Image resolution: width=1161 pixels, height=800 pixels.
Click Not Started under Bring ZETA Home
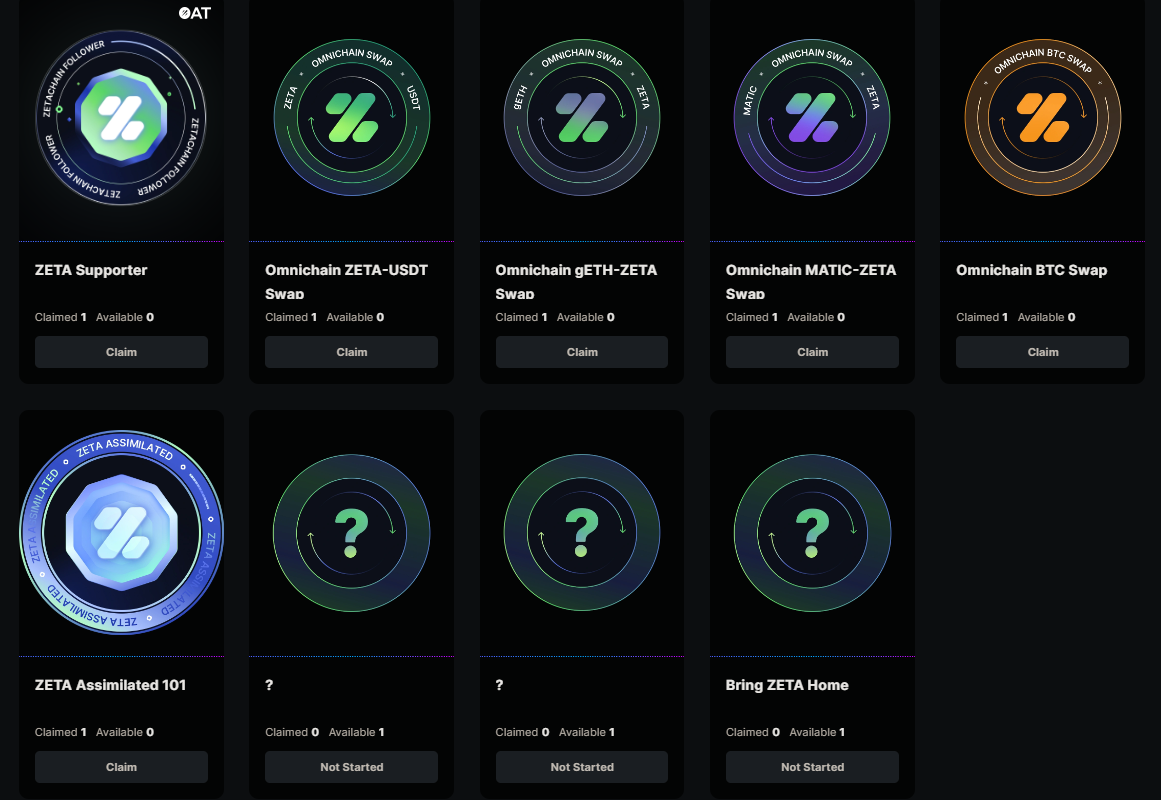click(812, 767)
